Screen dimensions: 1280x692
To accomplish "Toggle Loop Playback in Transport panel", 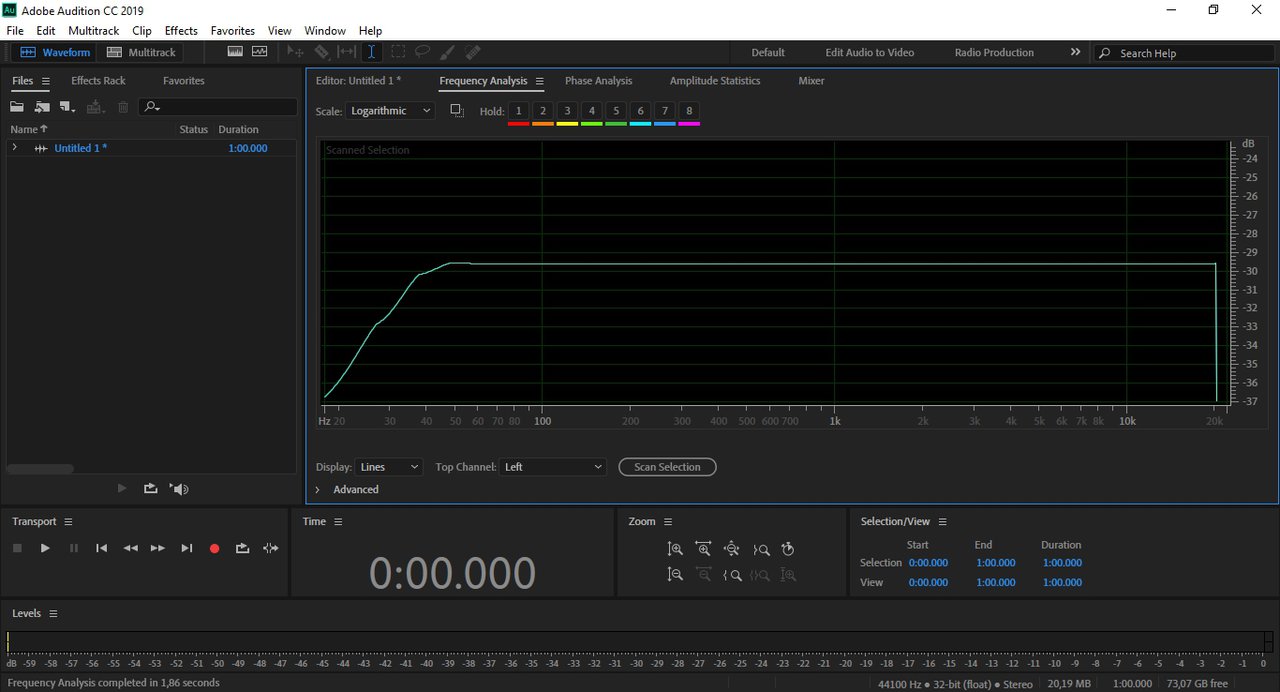I will tap(242, 548).
